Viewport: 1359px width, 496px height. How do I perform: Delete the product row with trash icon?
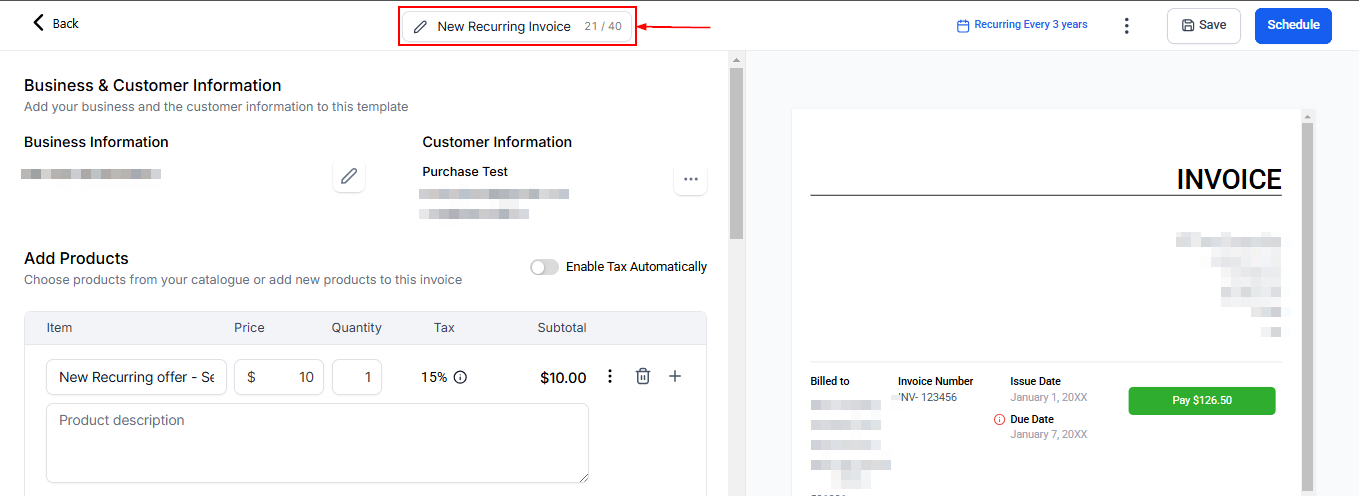(x=643, y=376)
